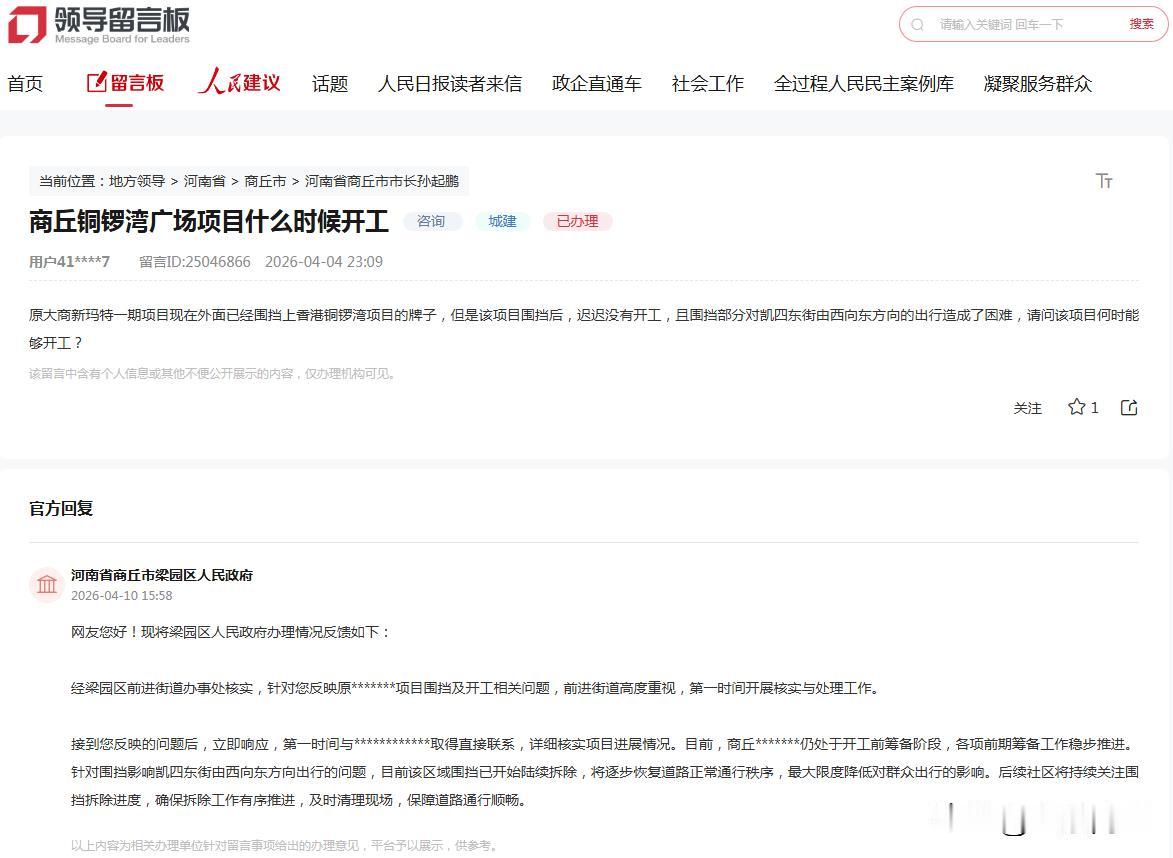Click the Tt font size icon
Viewport: 1173px width, 858px height.
point(1104,181)
